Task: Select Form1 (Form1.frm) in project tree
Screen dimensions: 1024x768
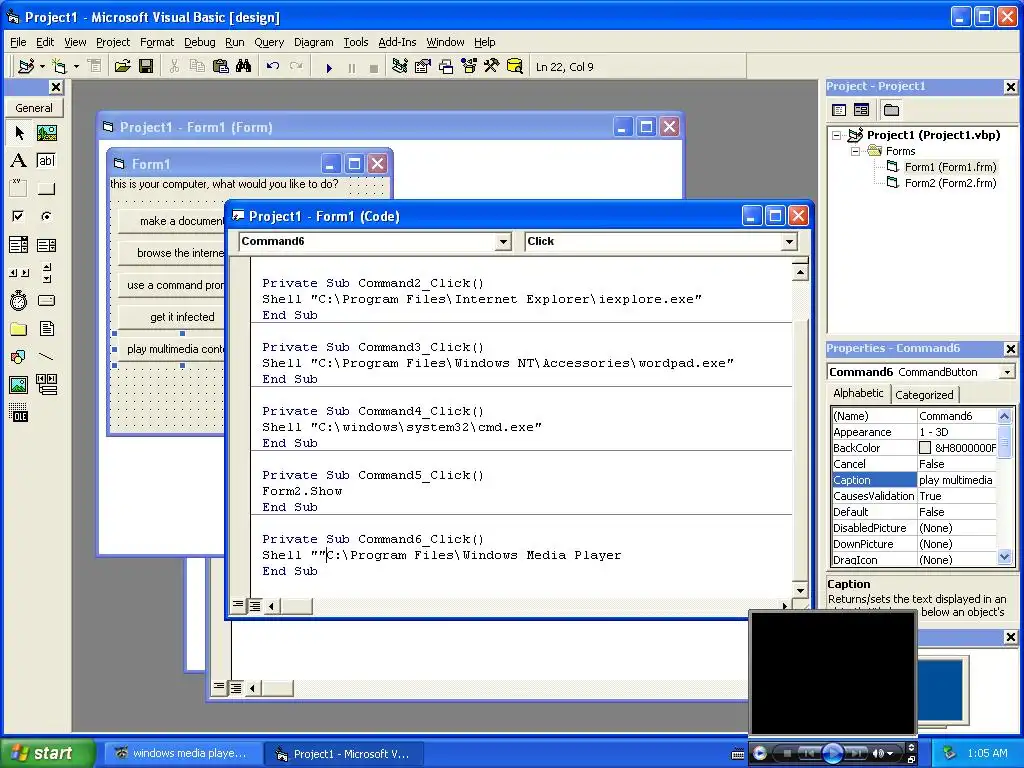Action: [950, 167]
